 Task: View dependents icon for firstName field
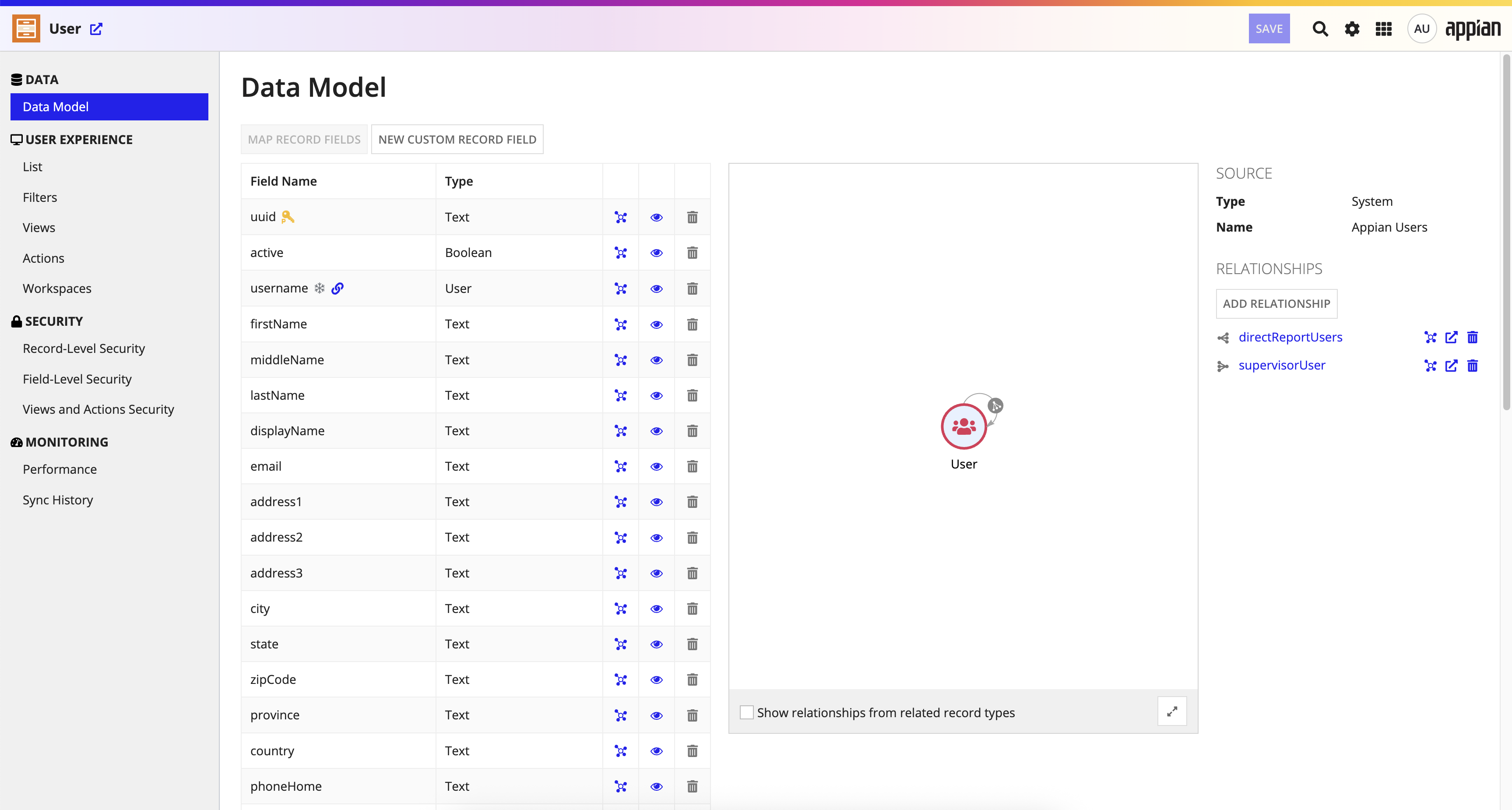pos(620,324)
